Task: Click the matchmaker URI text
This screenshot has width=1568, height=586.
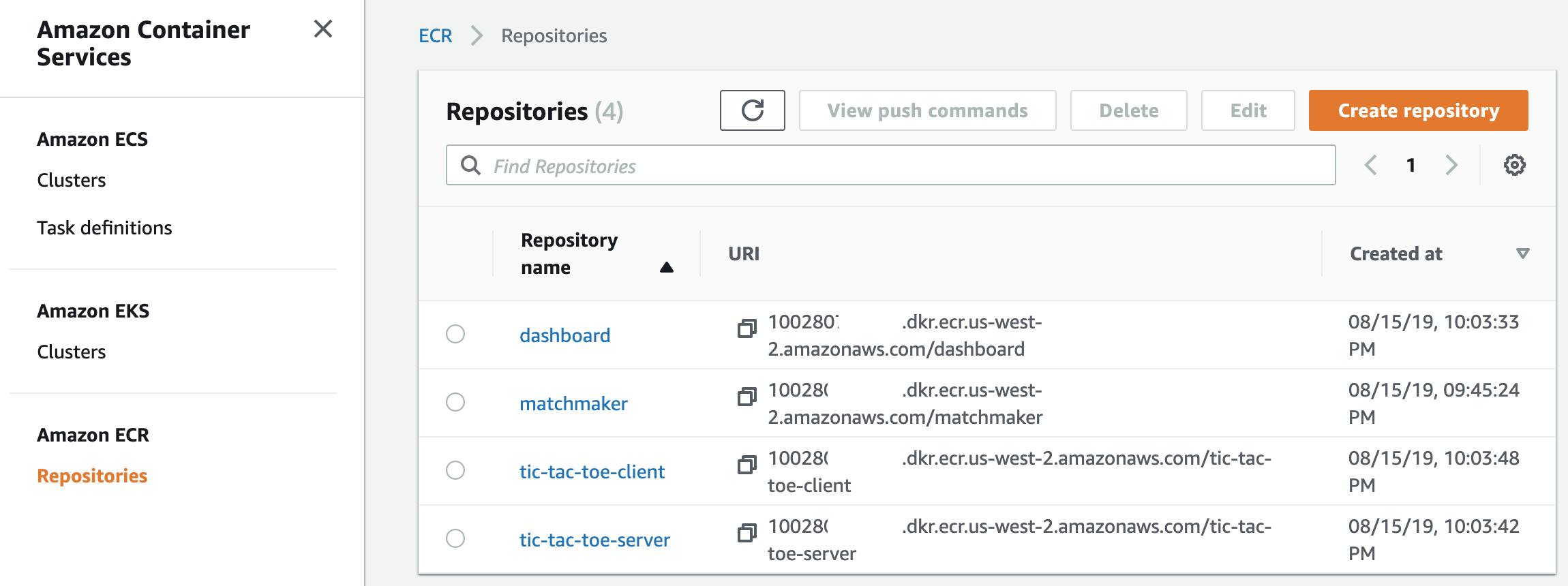Action: pyautogui.click(x=905, y=403)
